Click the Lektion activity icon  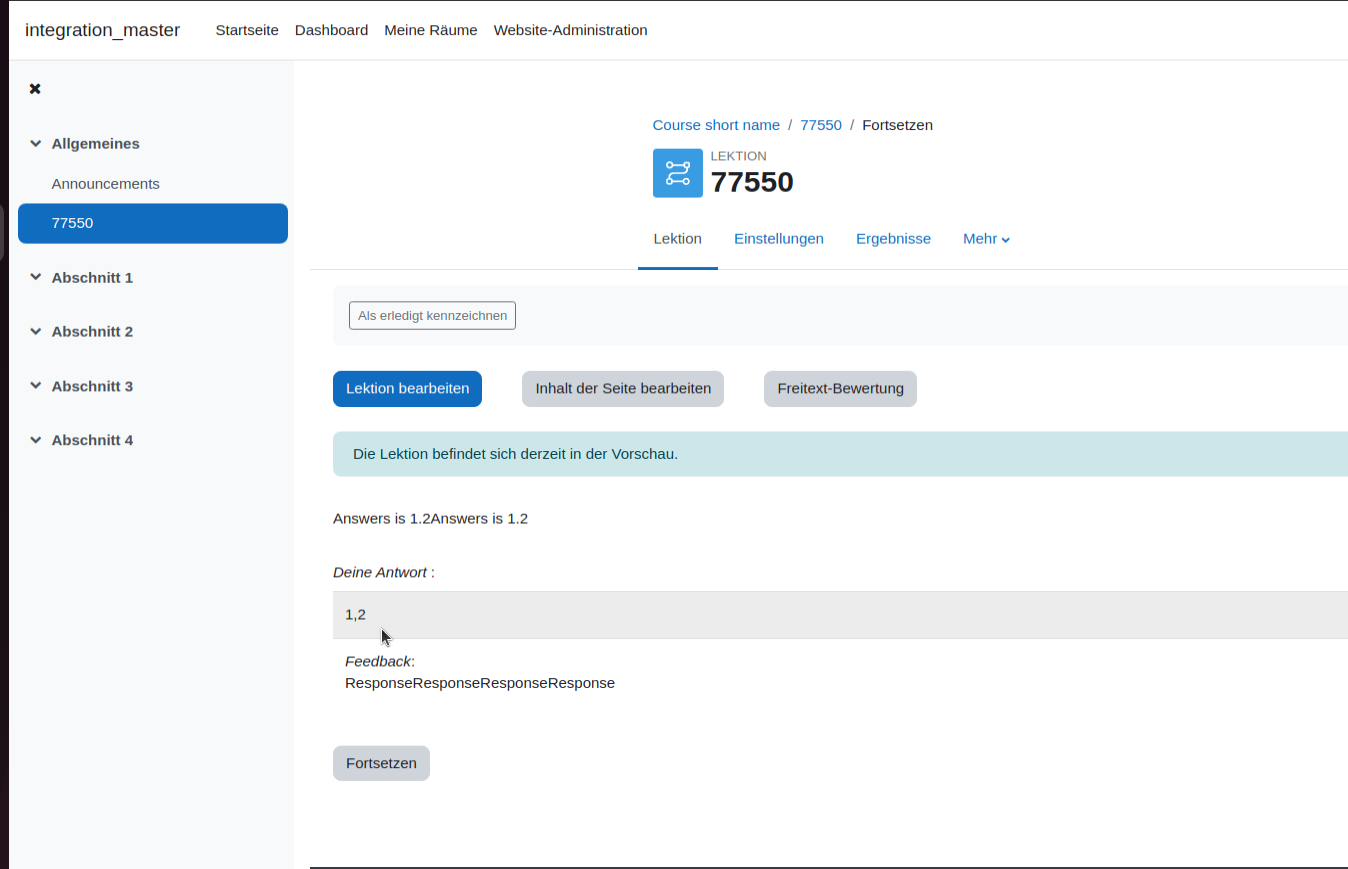[678, 173]
